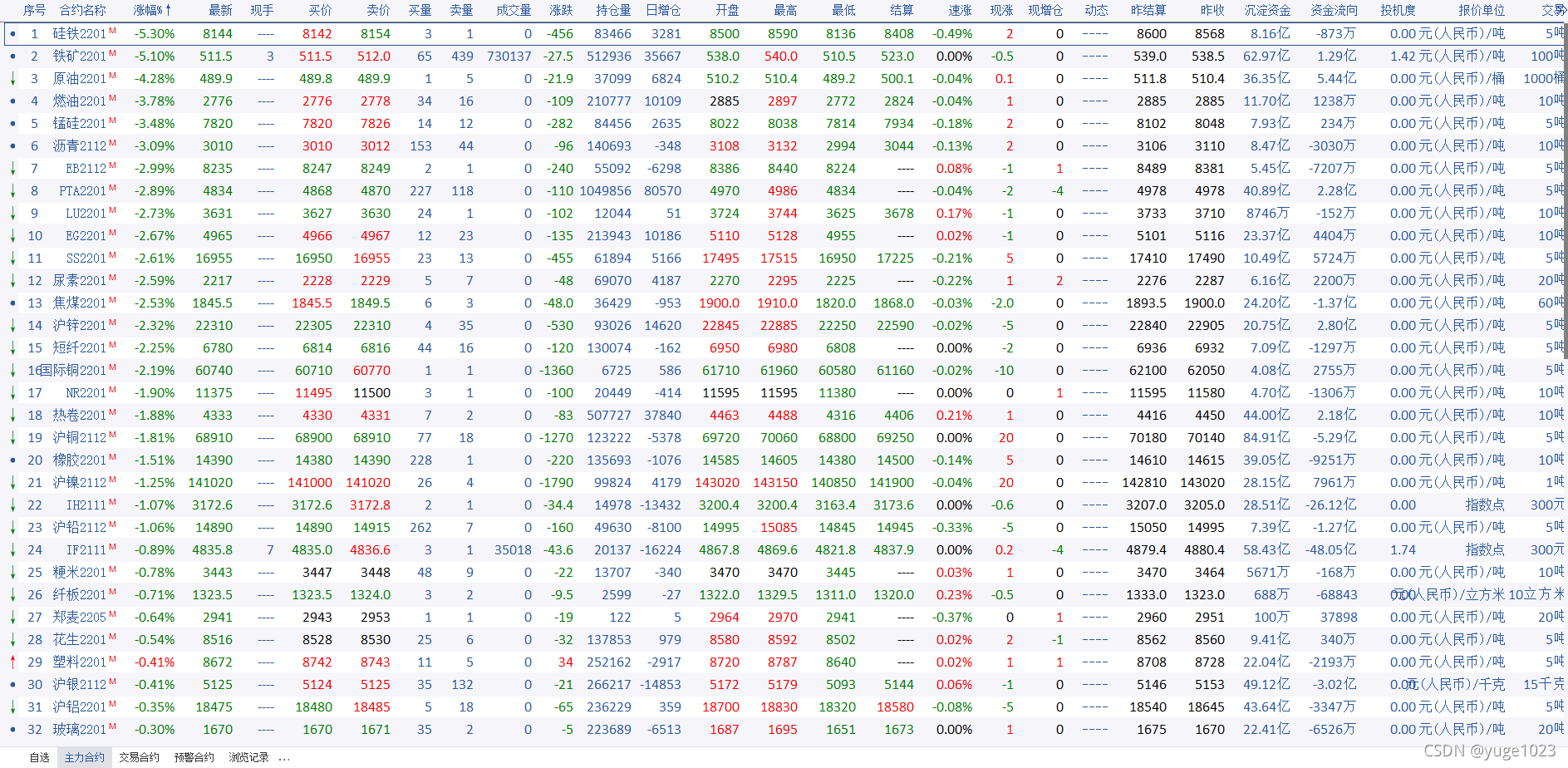Click the 昨结算 column header

click(x=1148, y=10)
